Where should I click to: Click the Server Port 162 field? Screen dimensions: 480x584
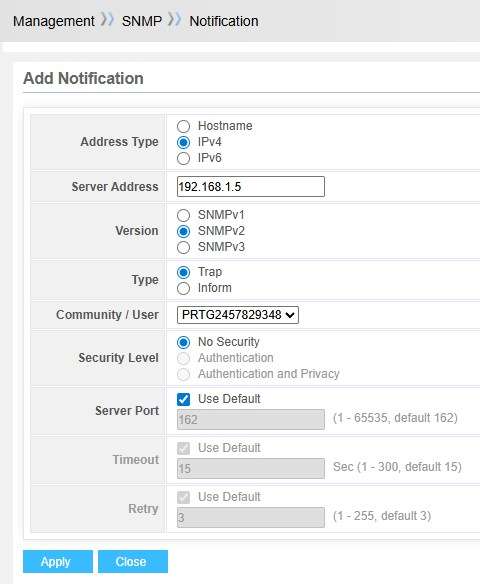[251, 419]
